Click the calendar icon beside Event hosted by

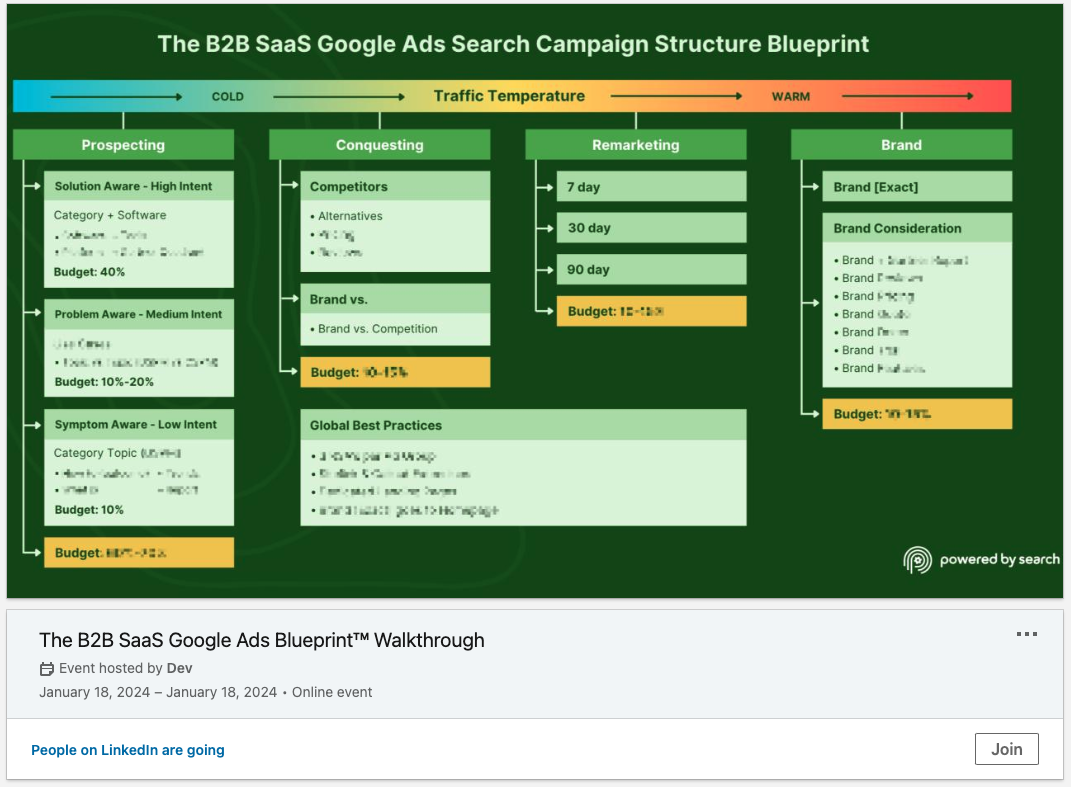46,669
